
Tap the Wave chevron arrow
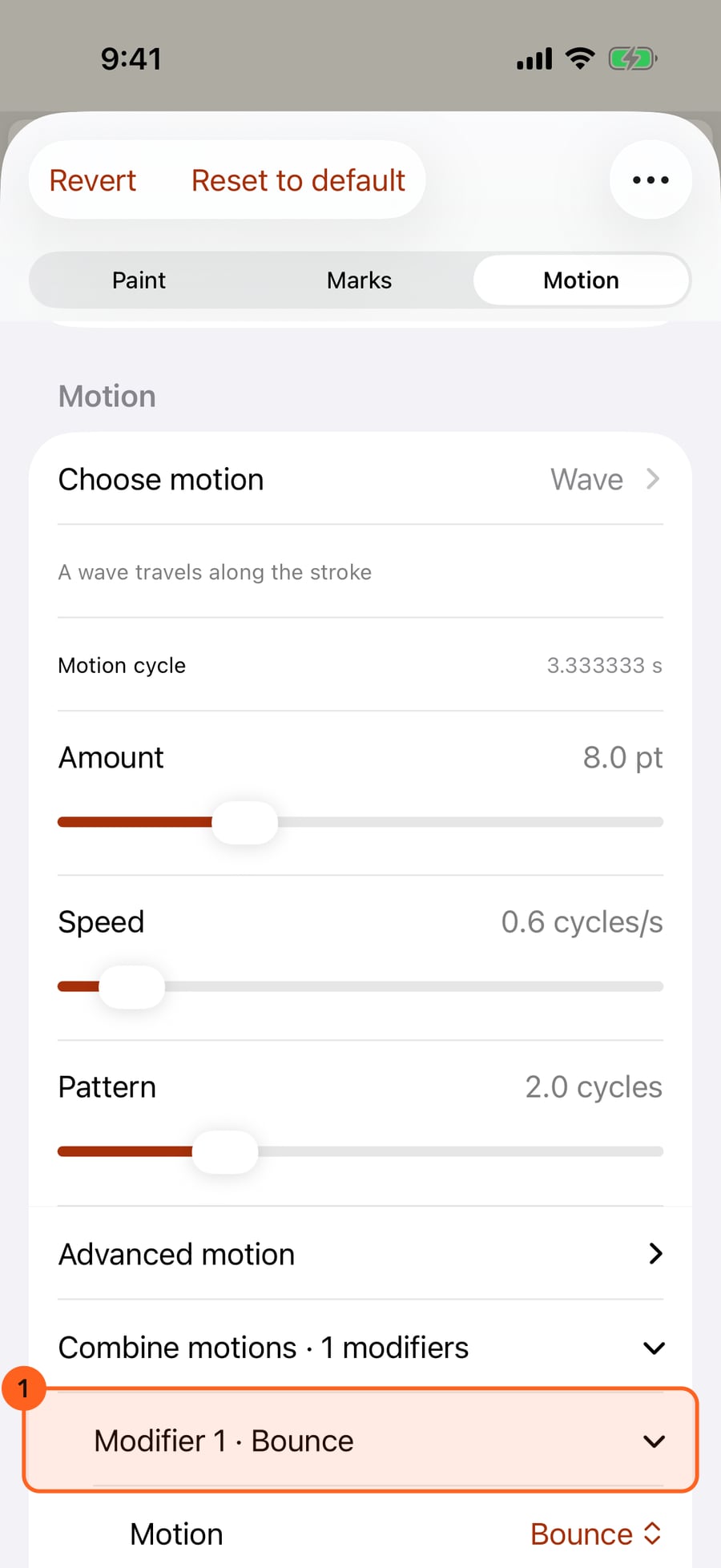[653, 479]
